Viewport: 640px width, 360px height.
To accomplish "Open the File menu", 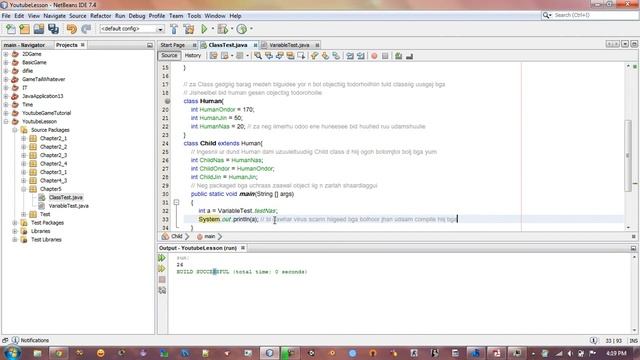I will click(x=6, y=16).
